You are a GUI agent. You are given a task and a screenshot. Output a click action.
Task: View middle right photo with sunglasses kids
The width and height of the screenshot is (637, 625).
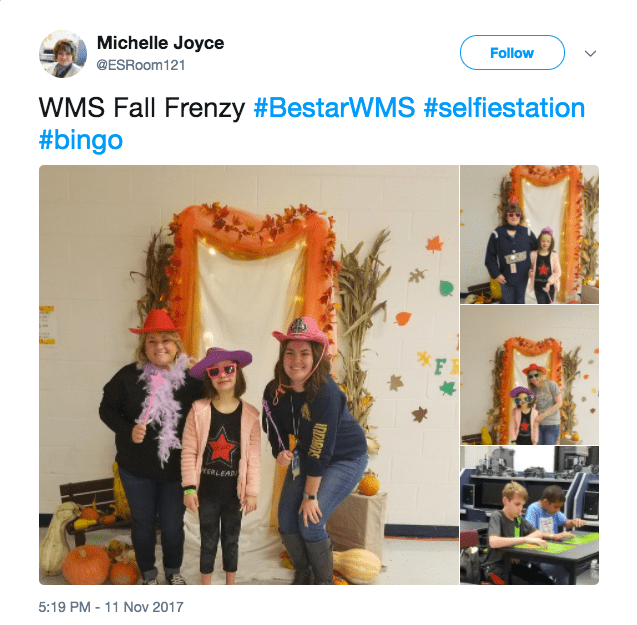pos(529,375)
